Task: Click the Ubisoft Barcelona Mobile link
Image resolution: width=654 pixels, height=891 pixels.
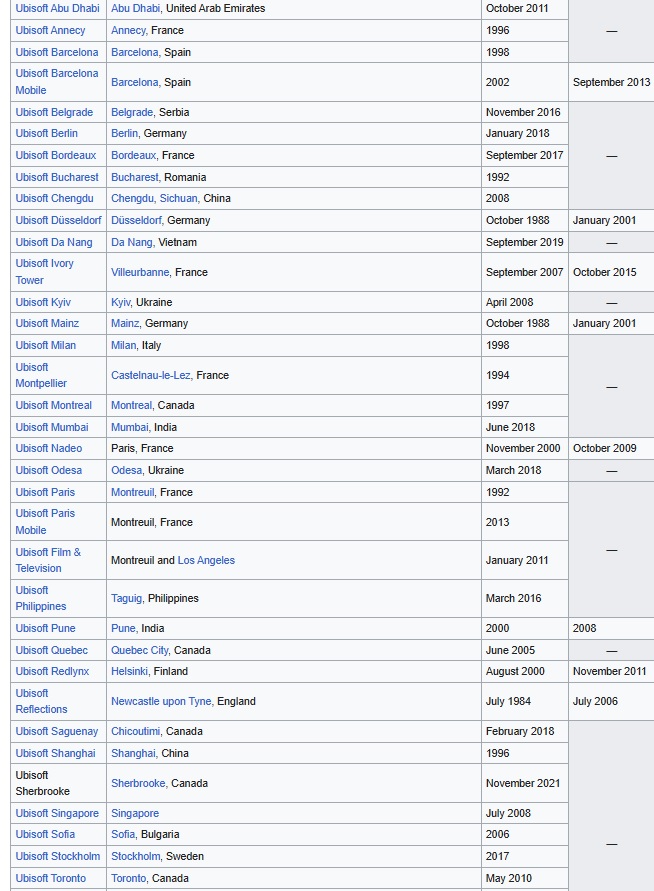Action: (x=57, y=82)
